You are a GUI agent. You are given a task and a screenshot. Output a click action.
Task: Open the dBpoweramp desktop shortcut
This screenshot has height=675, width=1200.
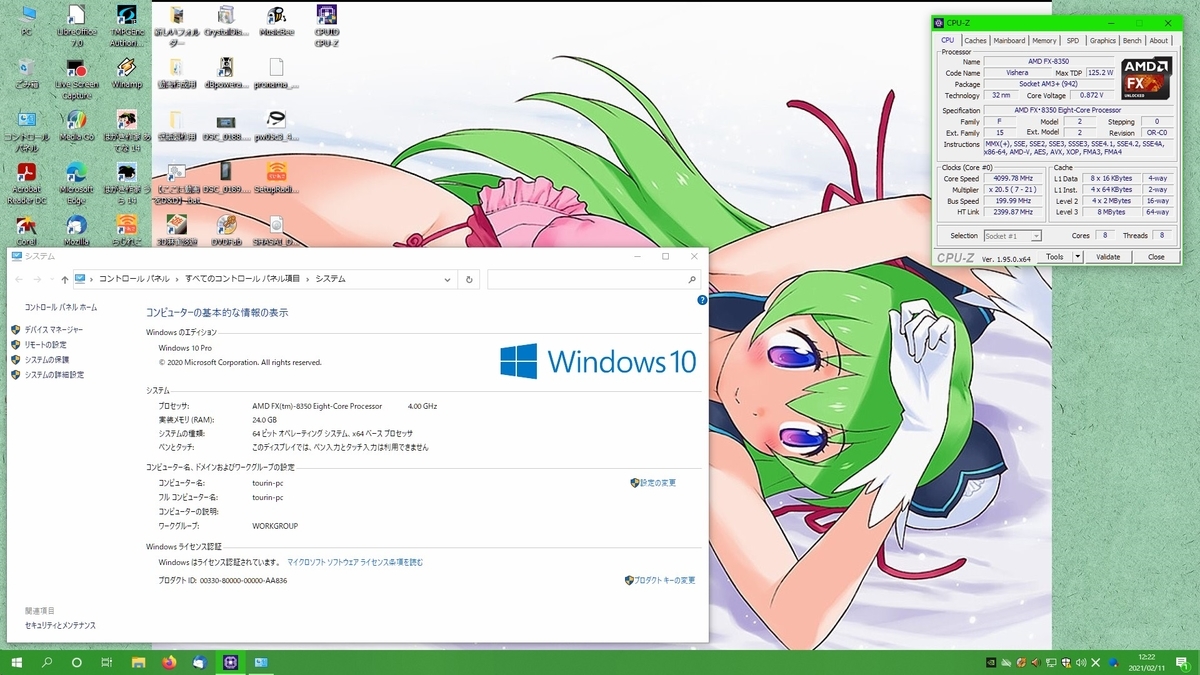(x=226, y=73)
